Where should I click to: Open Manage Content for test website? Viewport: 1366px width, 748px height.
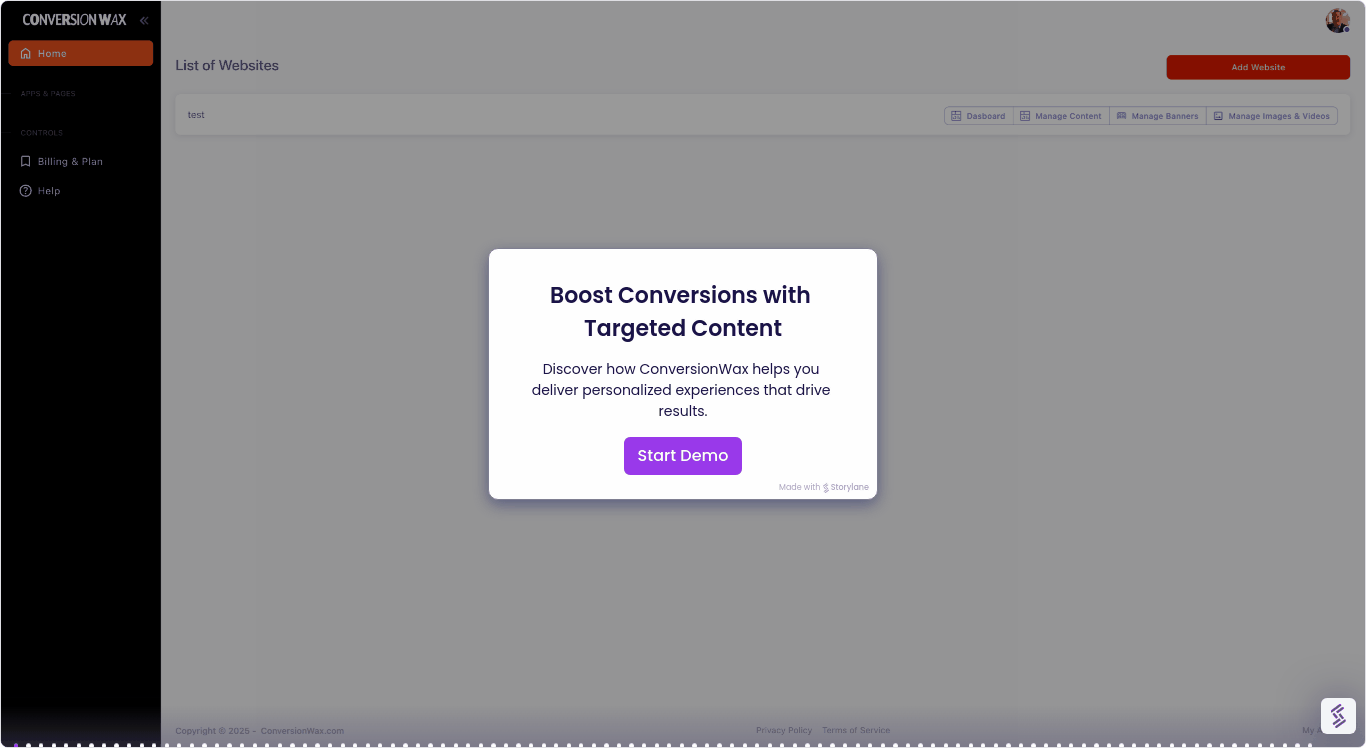1061,116
